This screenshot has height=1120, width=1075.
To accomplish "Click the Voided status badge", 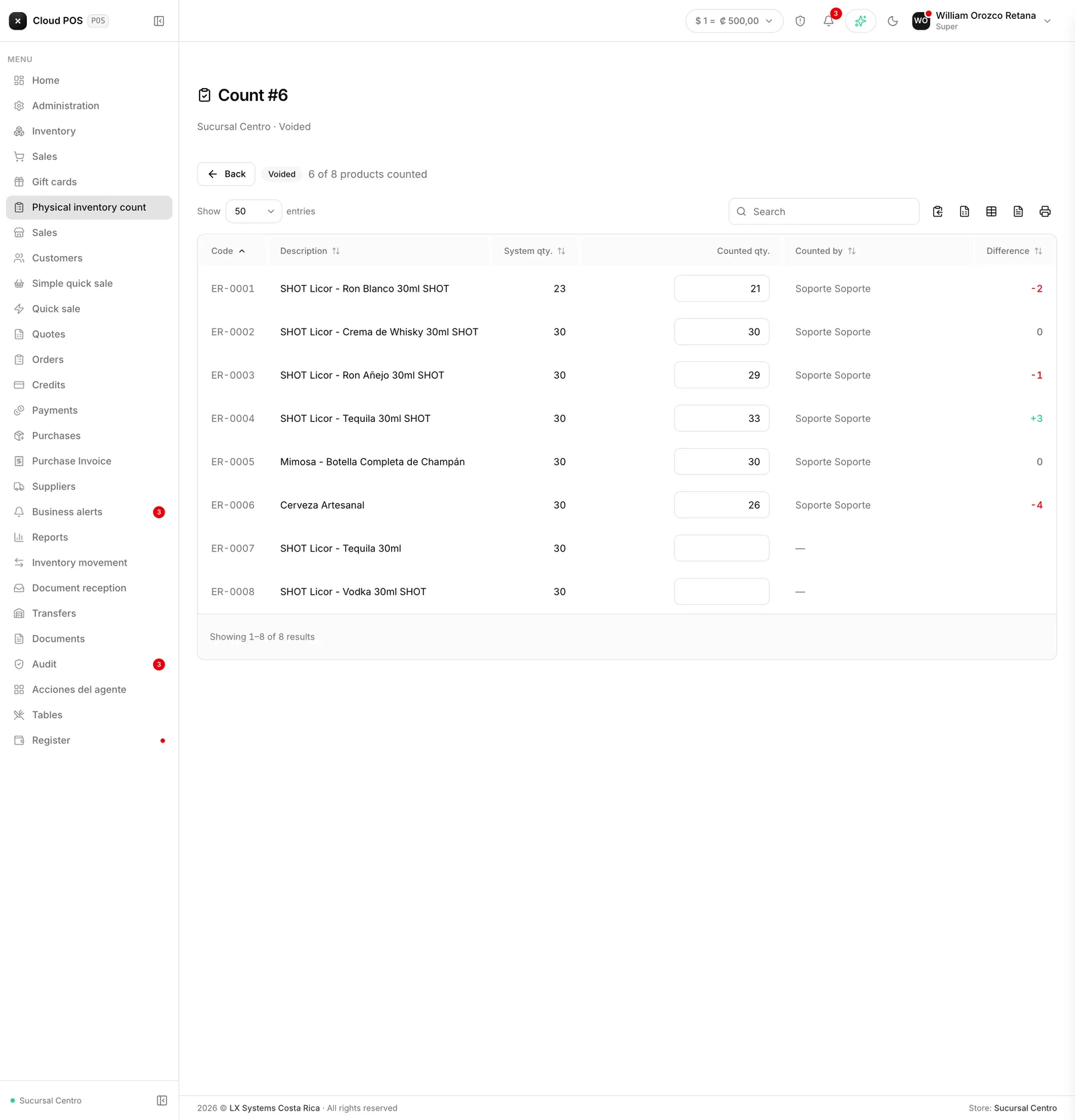I will tap(282, 174).
